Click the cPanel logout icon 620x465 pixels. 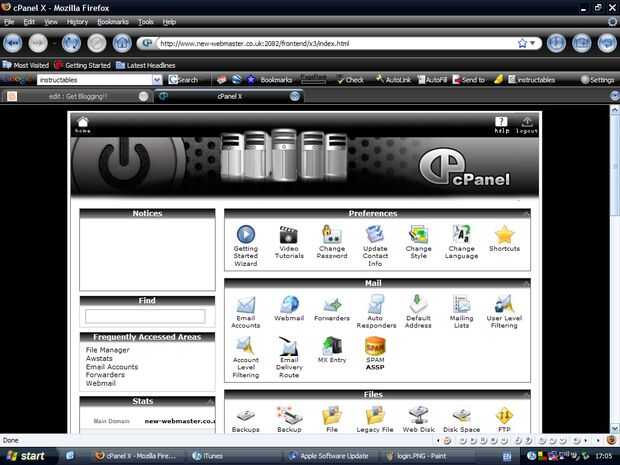point(527,125)
